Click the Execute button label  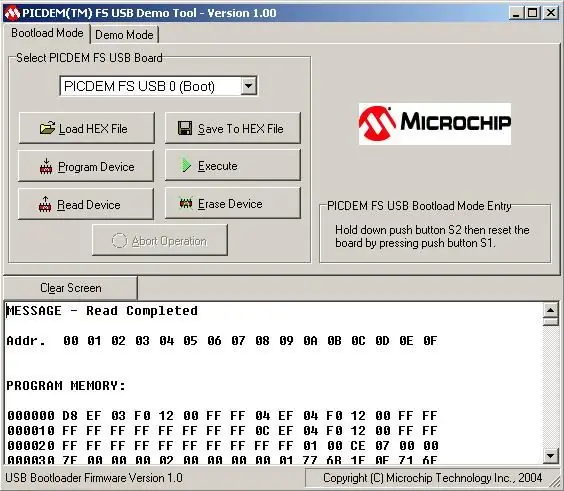218,166
